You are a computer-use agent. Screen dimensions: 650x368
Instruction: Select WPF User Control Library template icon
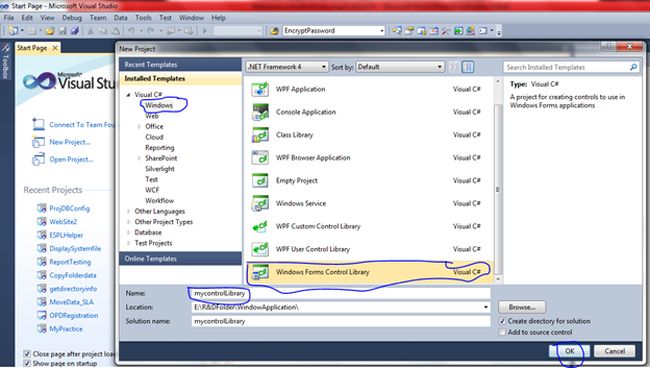pos(260,249)
